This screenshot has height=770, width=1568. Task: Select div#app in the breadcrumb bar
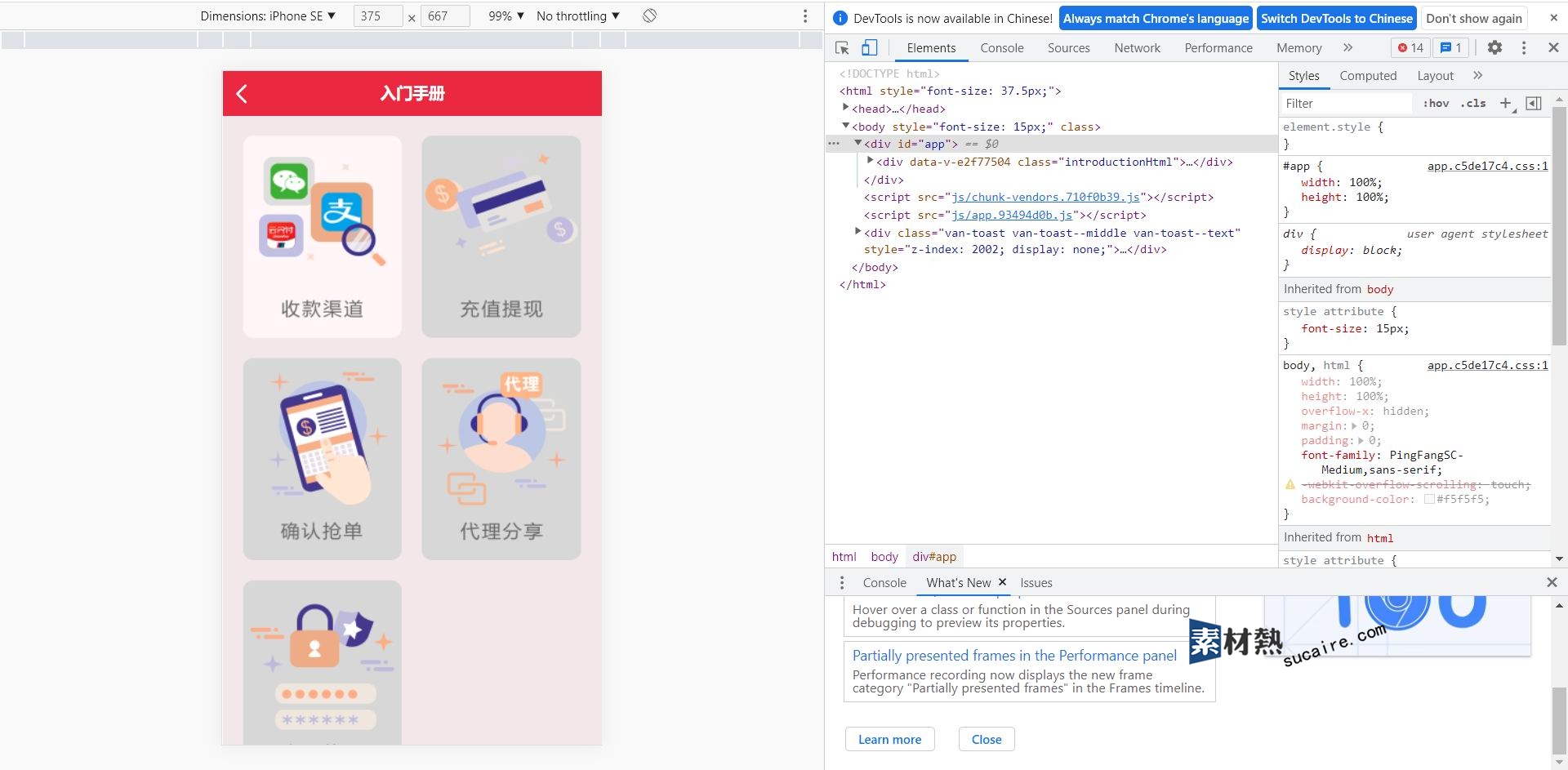tap(934, 557)
